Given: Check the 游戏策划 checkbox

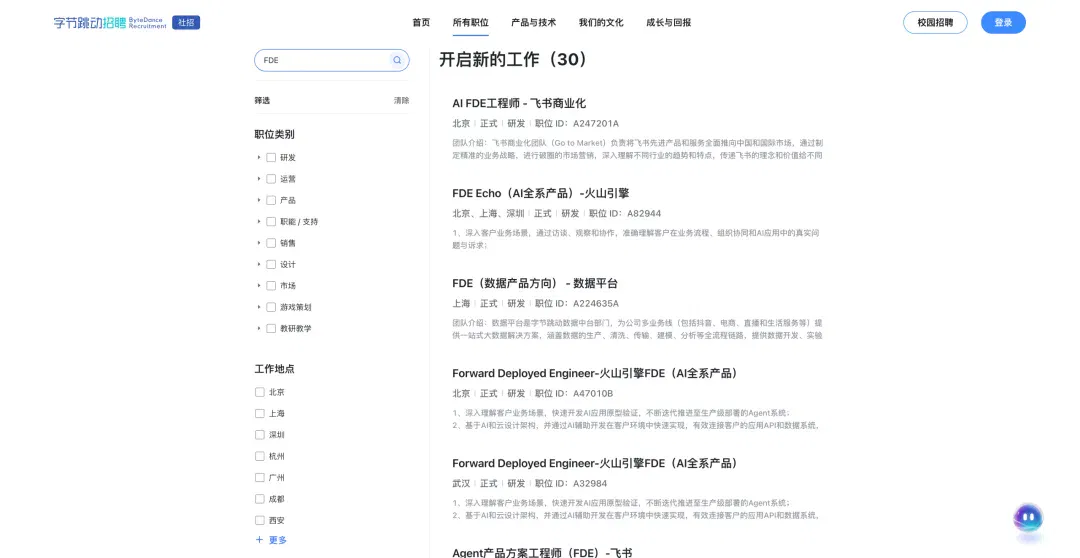Looking at the screenshot, I should pos(271,307).
